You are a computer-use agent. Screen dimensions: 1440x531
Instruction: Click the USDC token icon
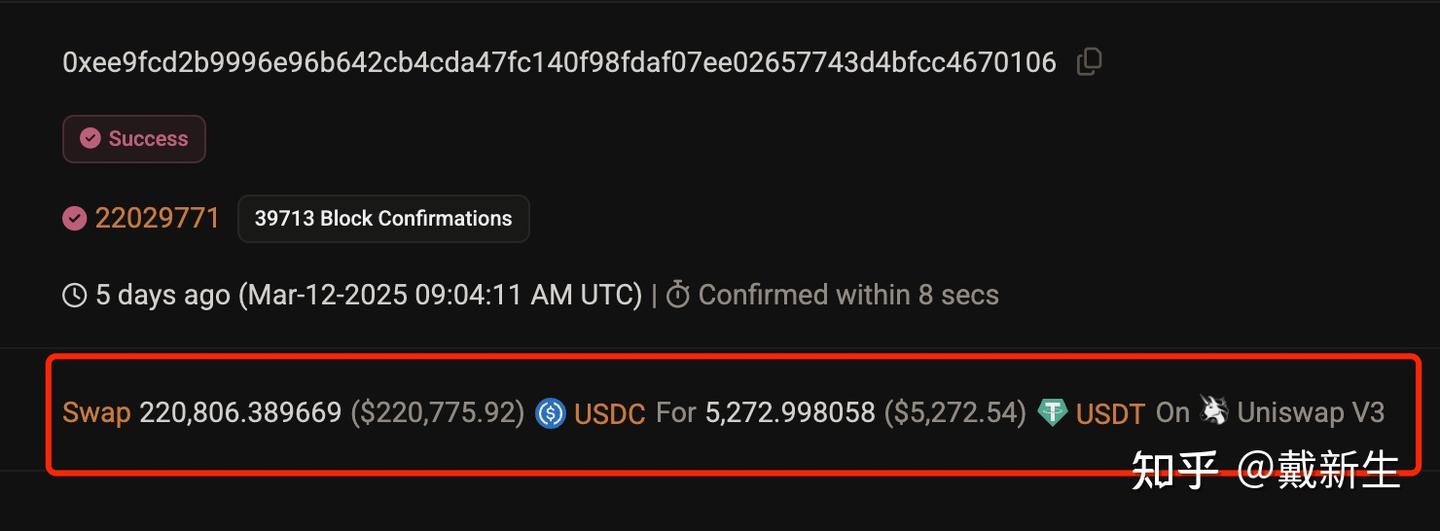point(550,413)
